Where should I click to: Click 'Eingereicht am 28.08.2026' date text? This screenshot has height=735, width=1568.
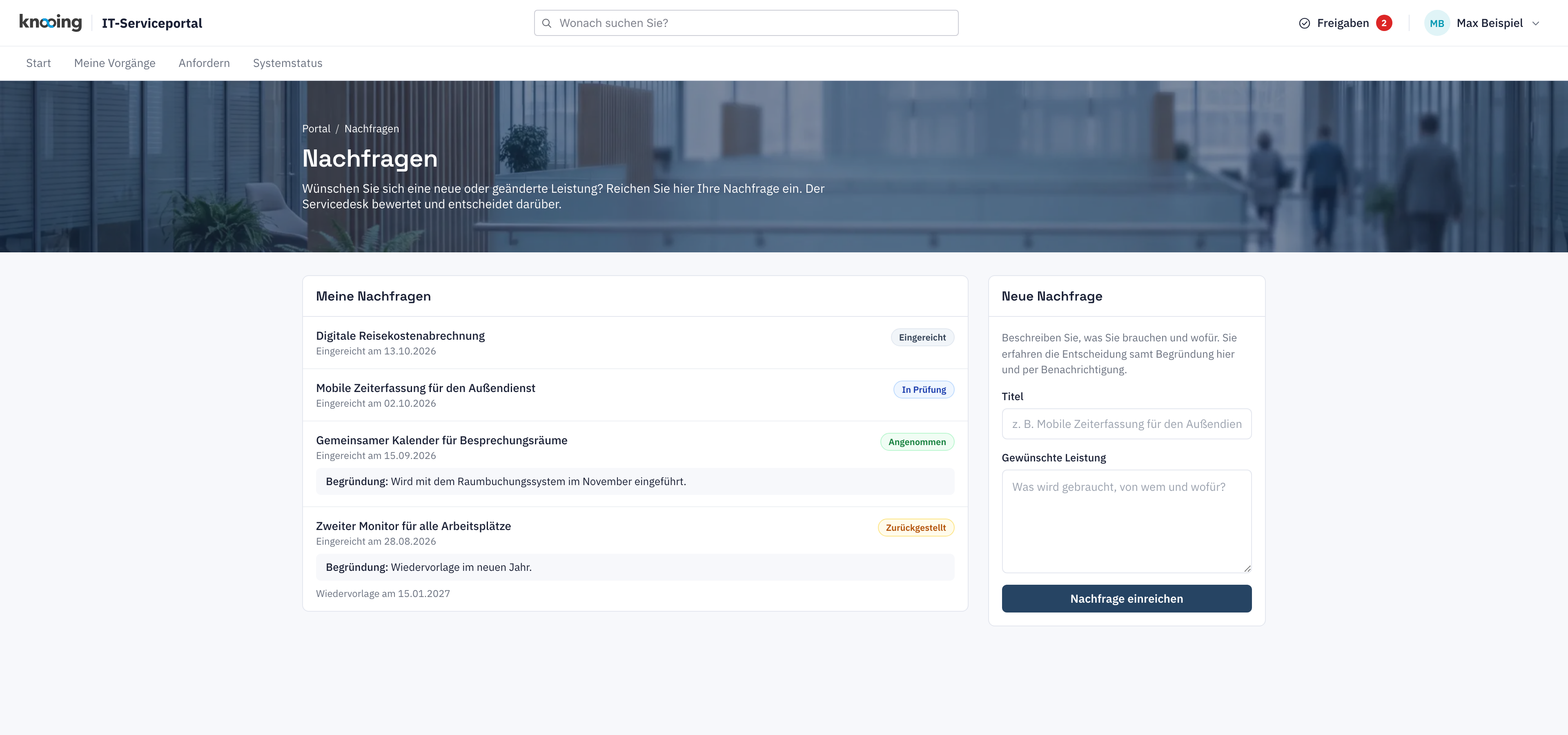coord(376,541)
